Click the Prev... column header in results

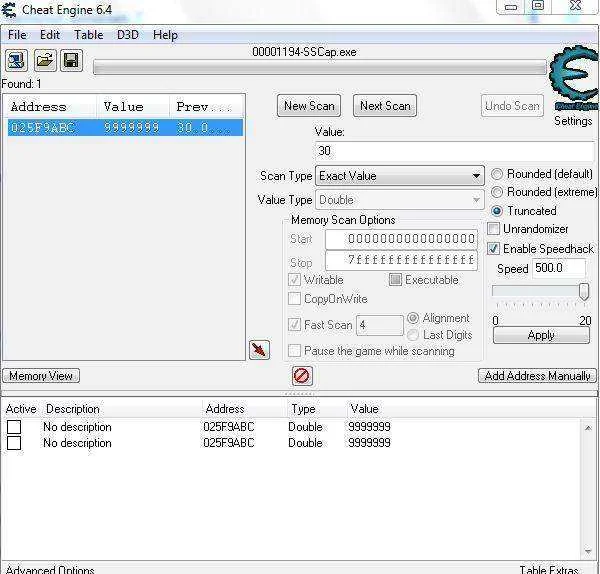(206, 107)
